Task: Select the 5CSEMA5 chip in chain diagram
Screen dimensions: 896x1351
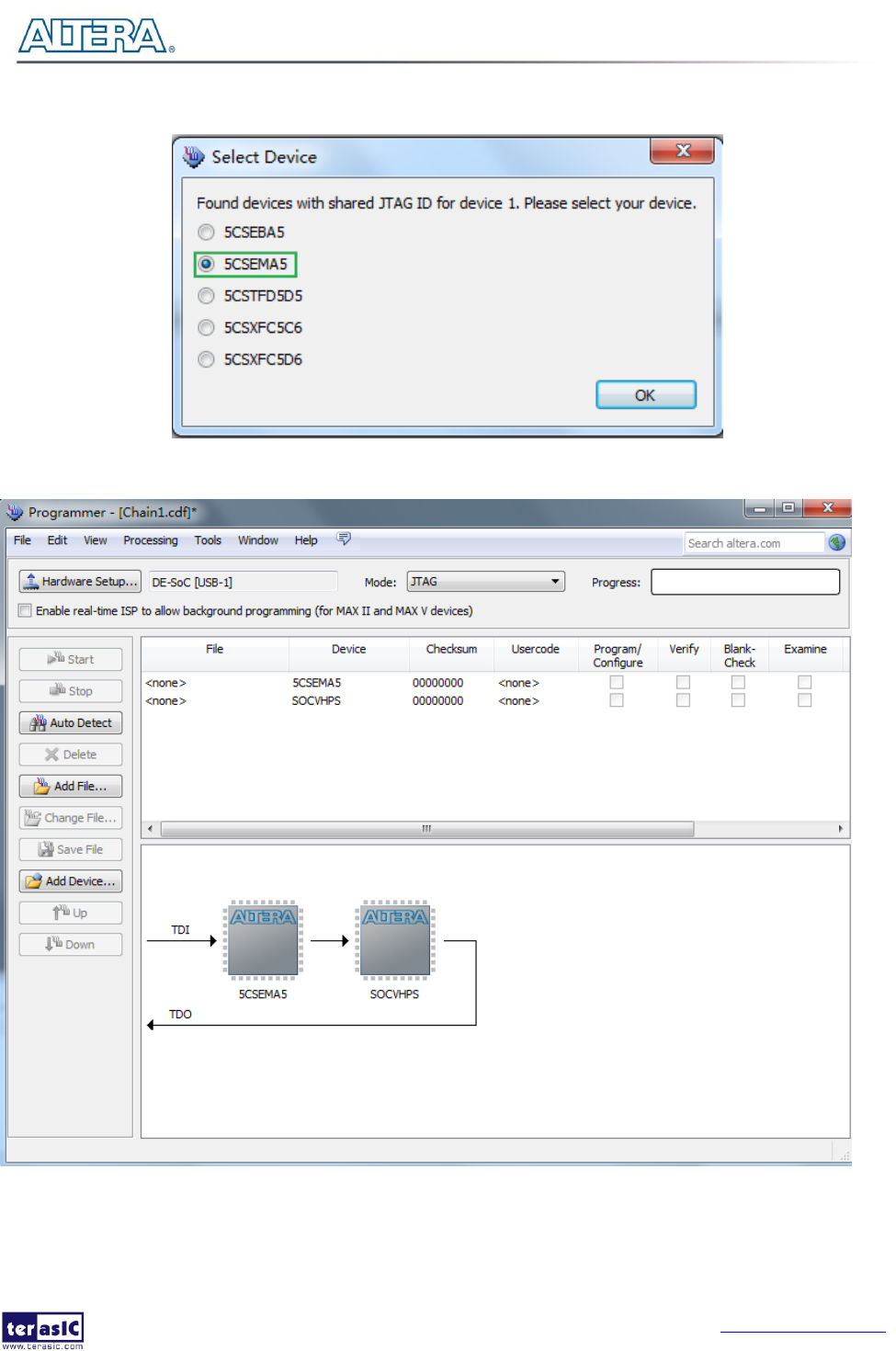Action: pos(263,939)
